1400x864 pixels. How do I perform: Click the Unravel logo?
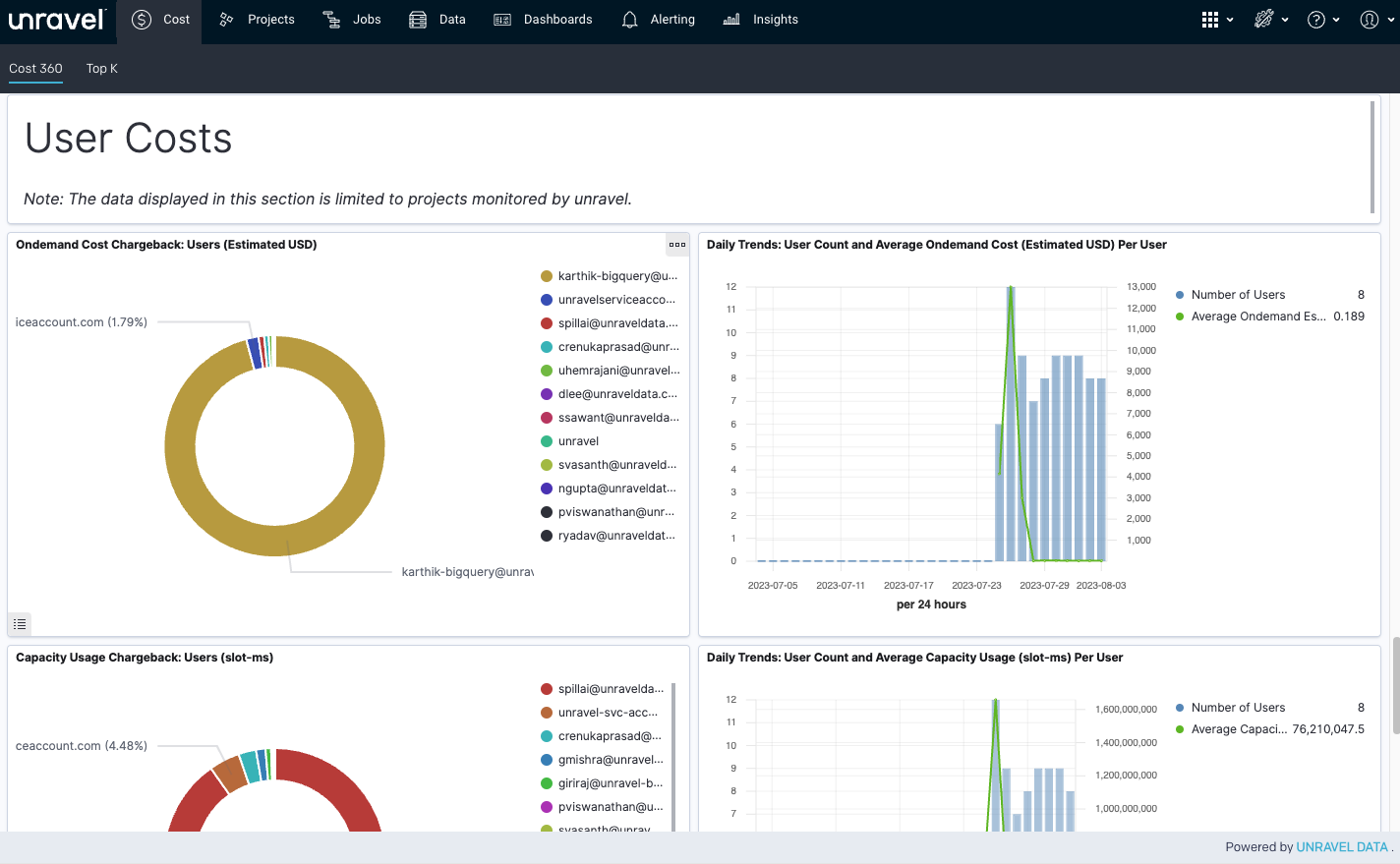57,20
